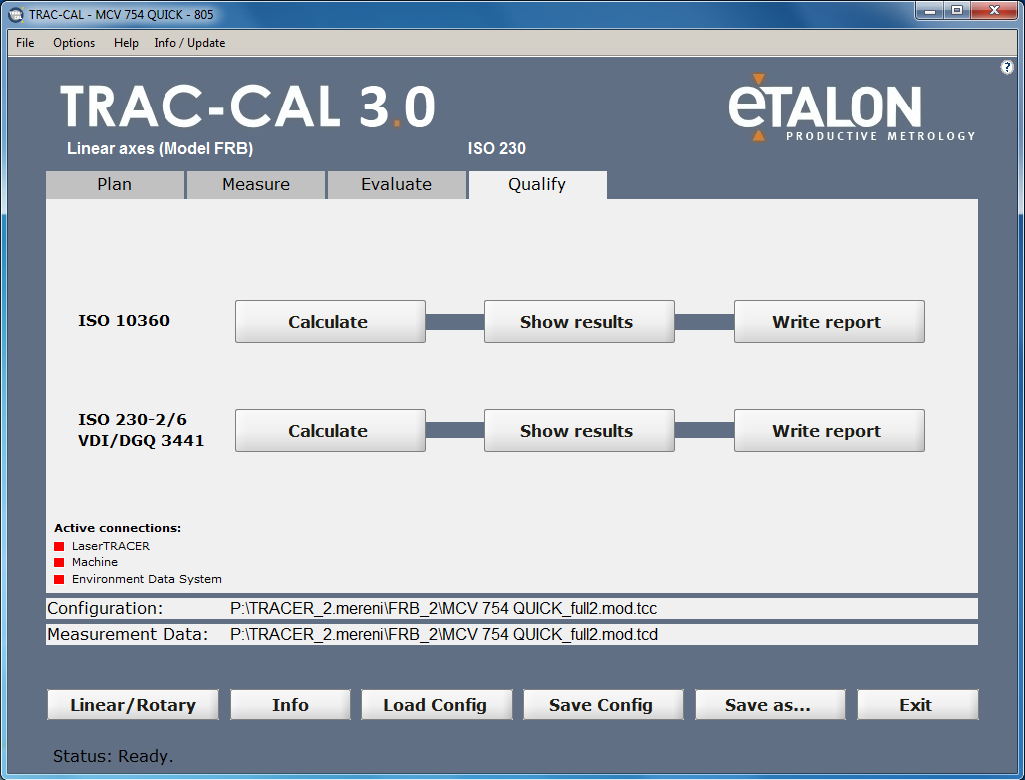1025x780 pixels.
Task: Click the TRAC-CAL 3.0 title logo
Action: point(248,107)
